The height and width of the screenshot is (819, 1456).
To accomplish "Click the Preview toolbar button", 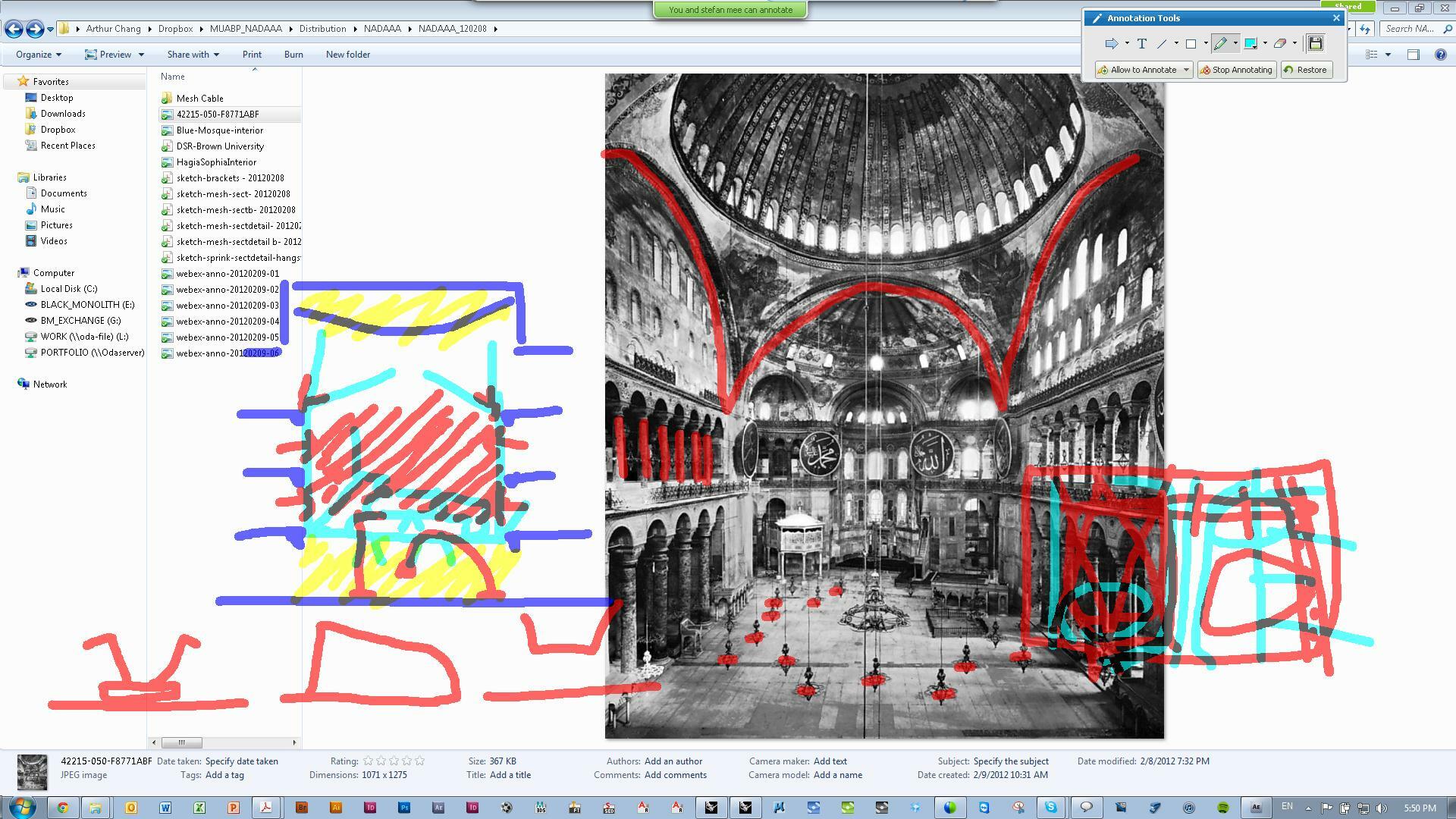I will pos(108,55).
